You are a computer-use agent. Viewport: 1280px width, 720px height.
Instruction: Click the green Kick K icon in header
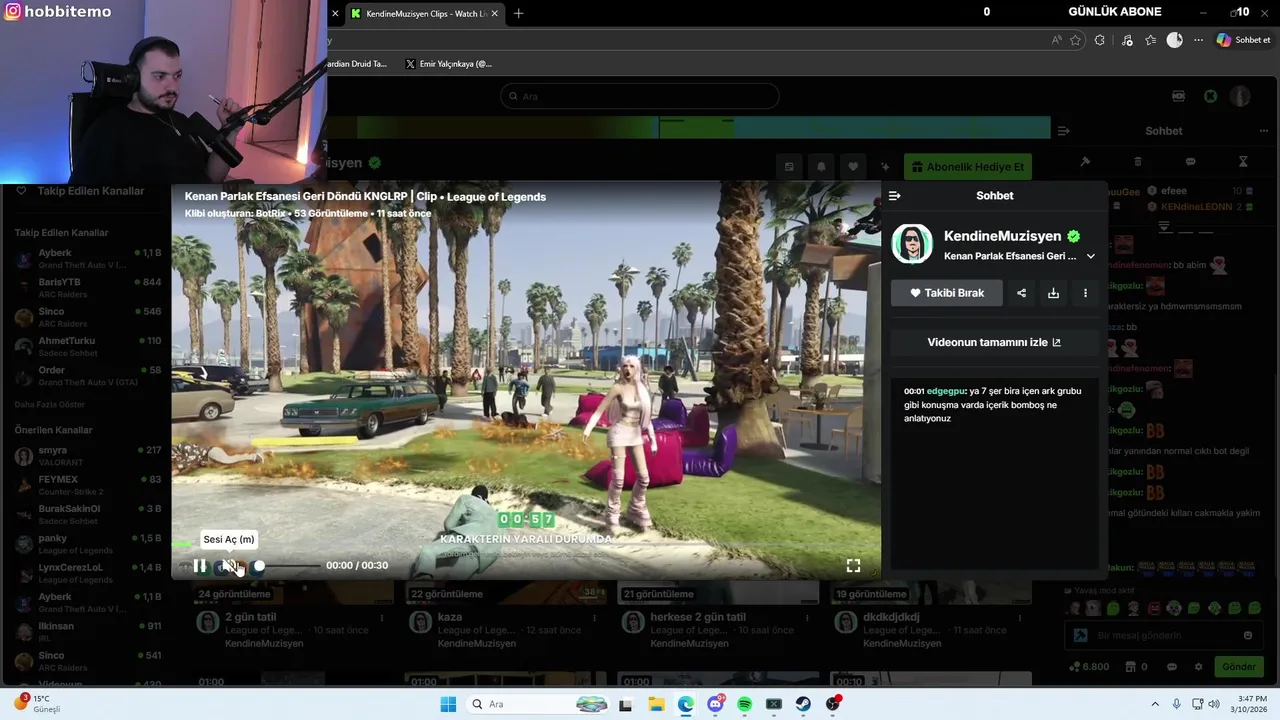[x=1211, y=96]
